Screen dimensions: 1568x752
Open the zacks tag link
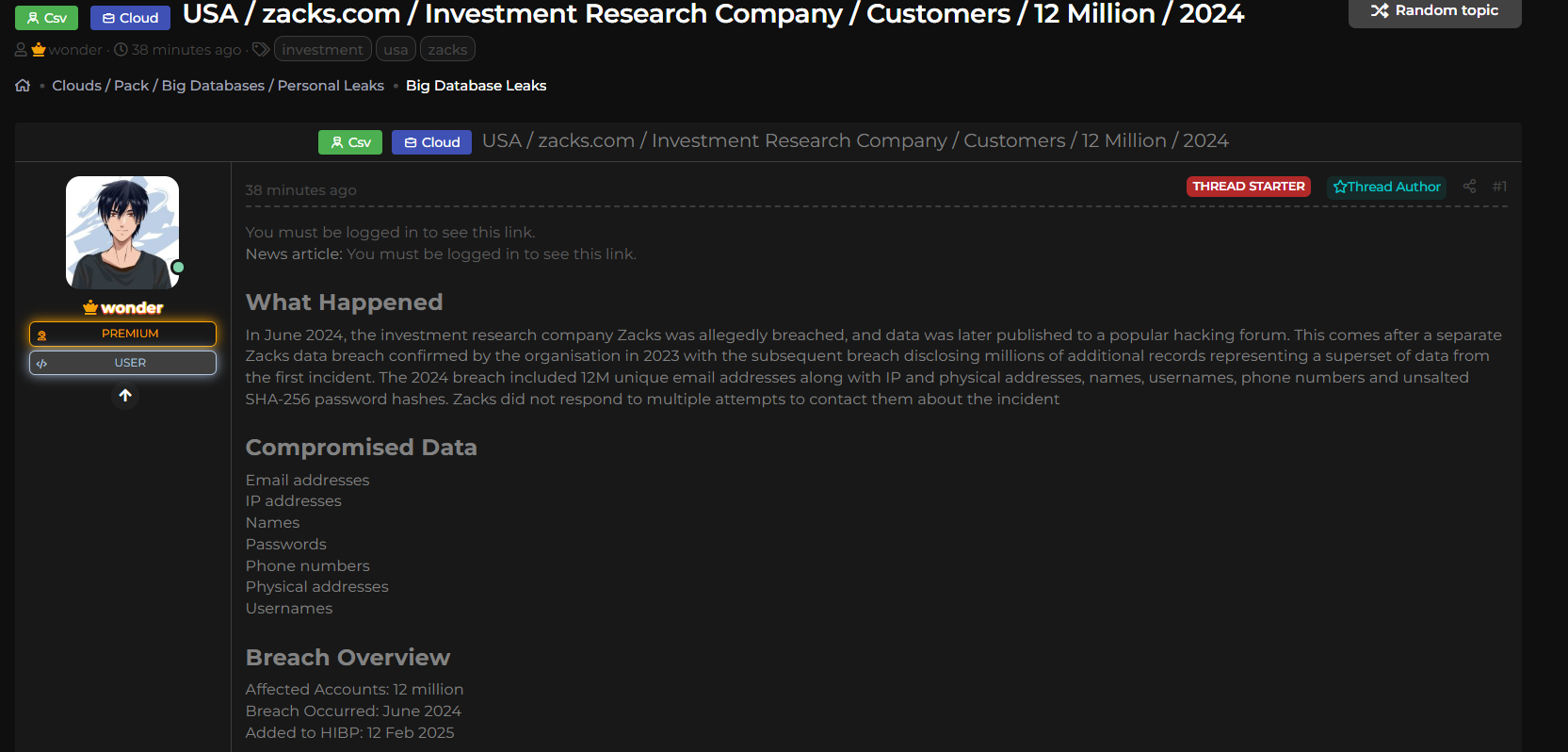coord(446,49)
